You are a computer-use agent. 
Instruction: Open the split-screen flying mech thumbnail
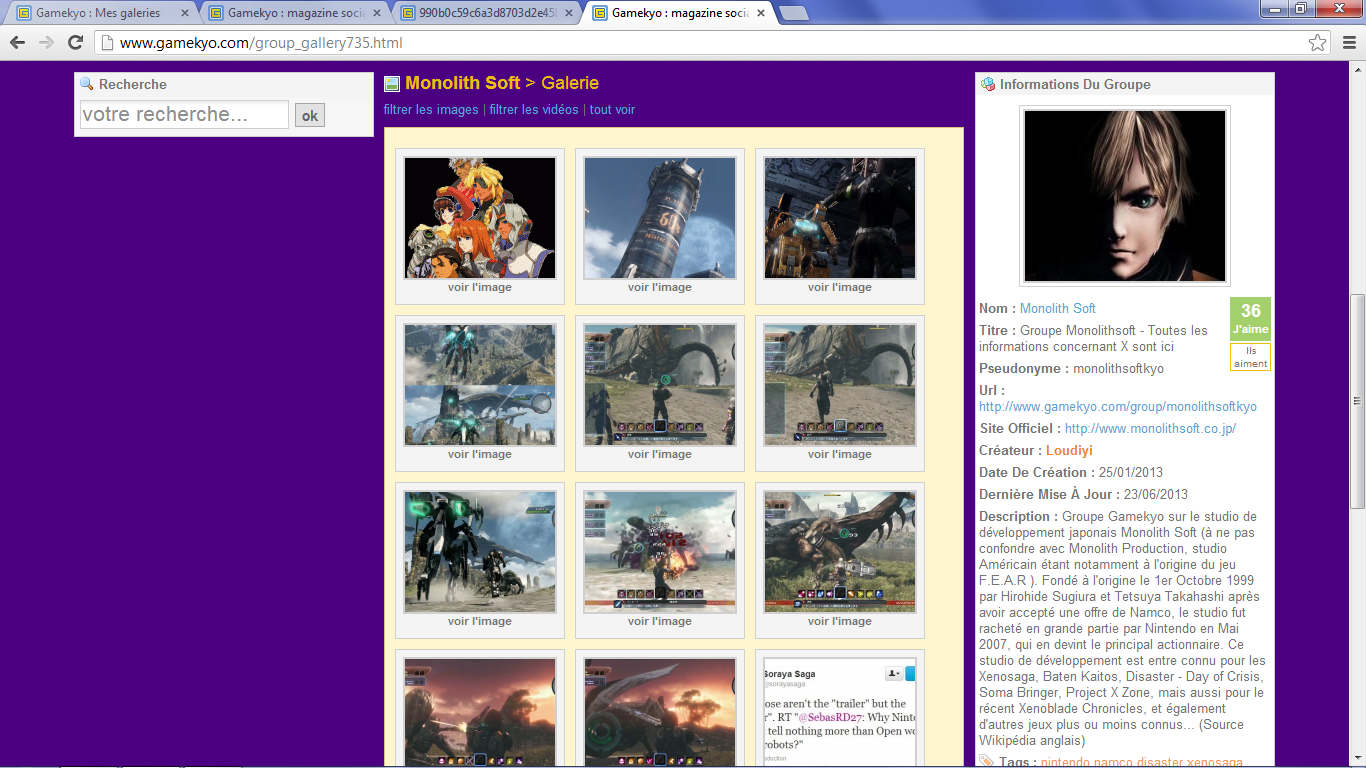pos(480,385)
